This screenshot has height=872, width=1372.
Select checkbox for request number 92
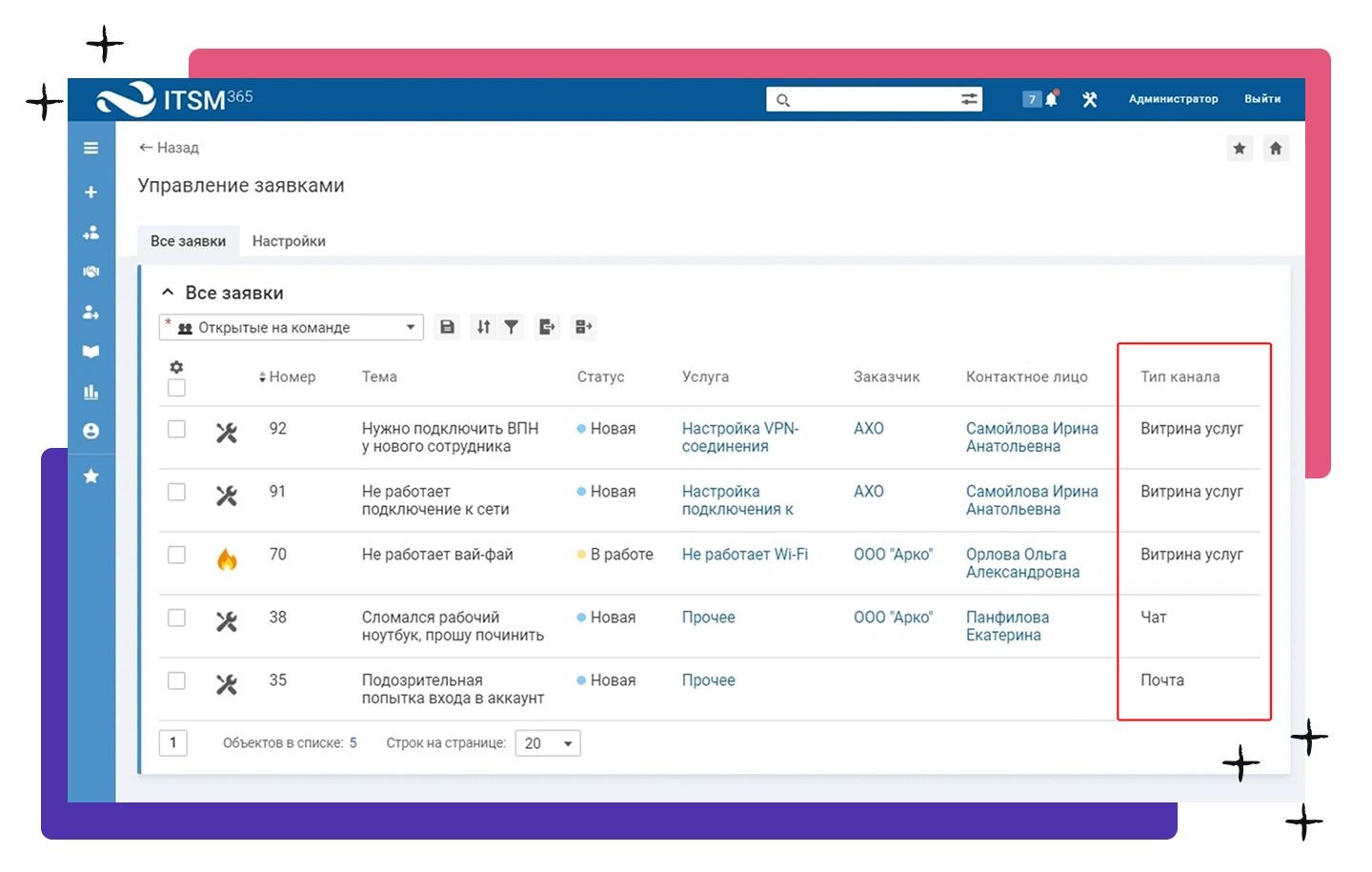point(176,429)
